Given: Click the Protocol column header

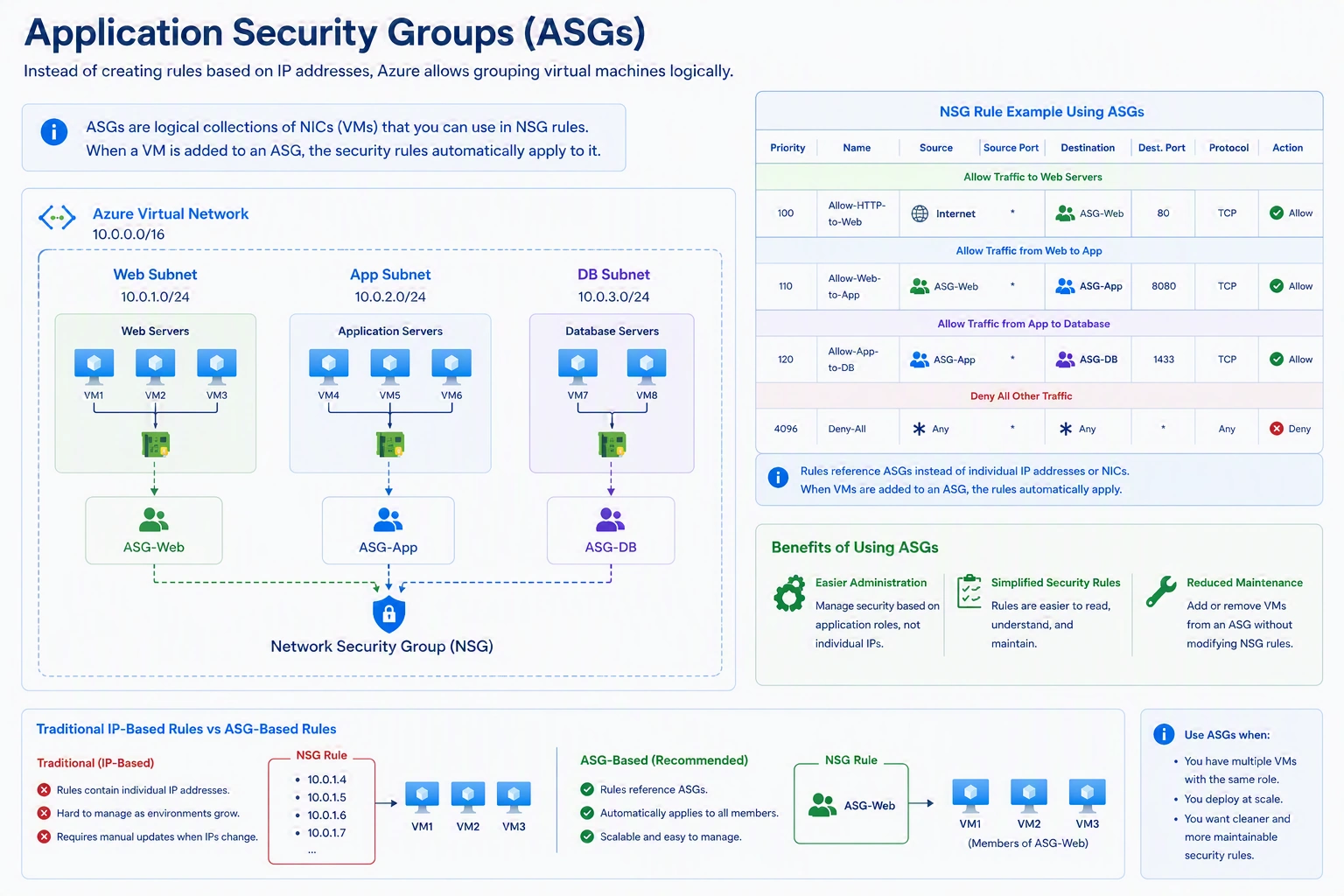Looking at the screenshot, I should [1228, 148].
